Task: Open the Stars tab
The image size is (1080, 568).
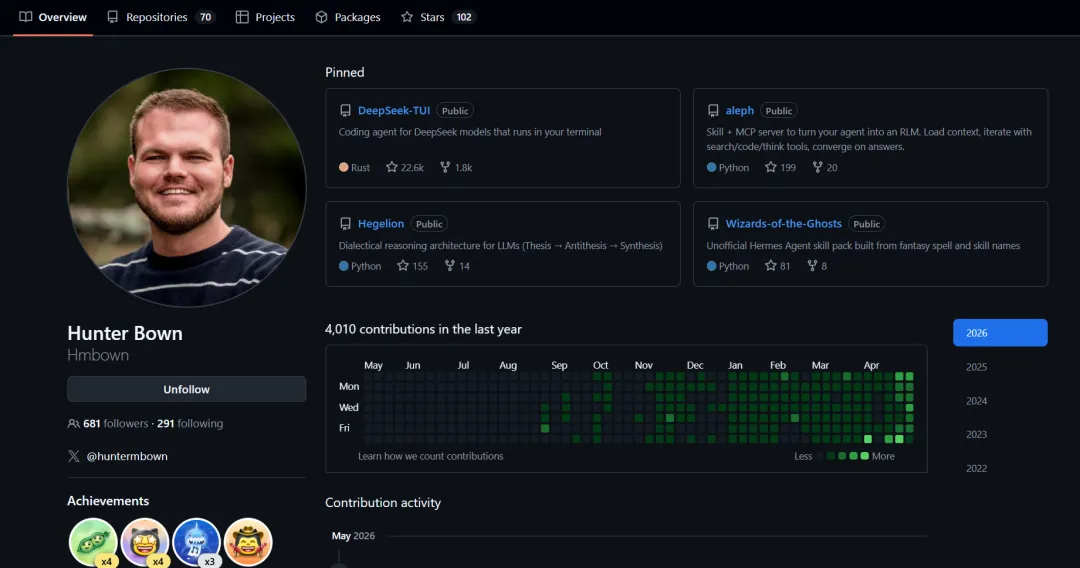Action: (438, 17)
